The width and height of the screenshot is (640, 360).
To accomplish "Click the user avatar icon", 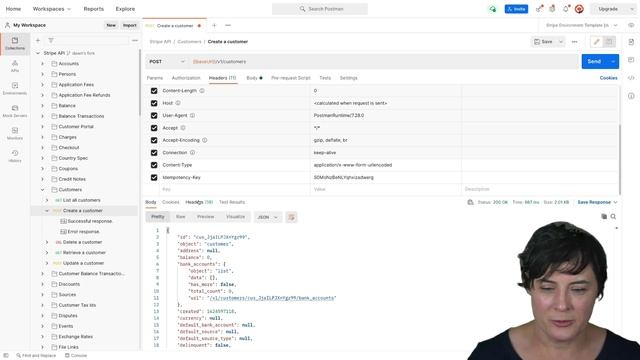I will tap(579, 9).
